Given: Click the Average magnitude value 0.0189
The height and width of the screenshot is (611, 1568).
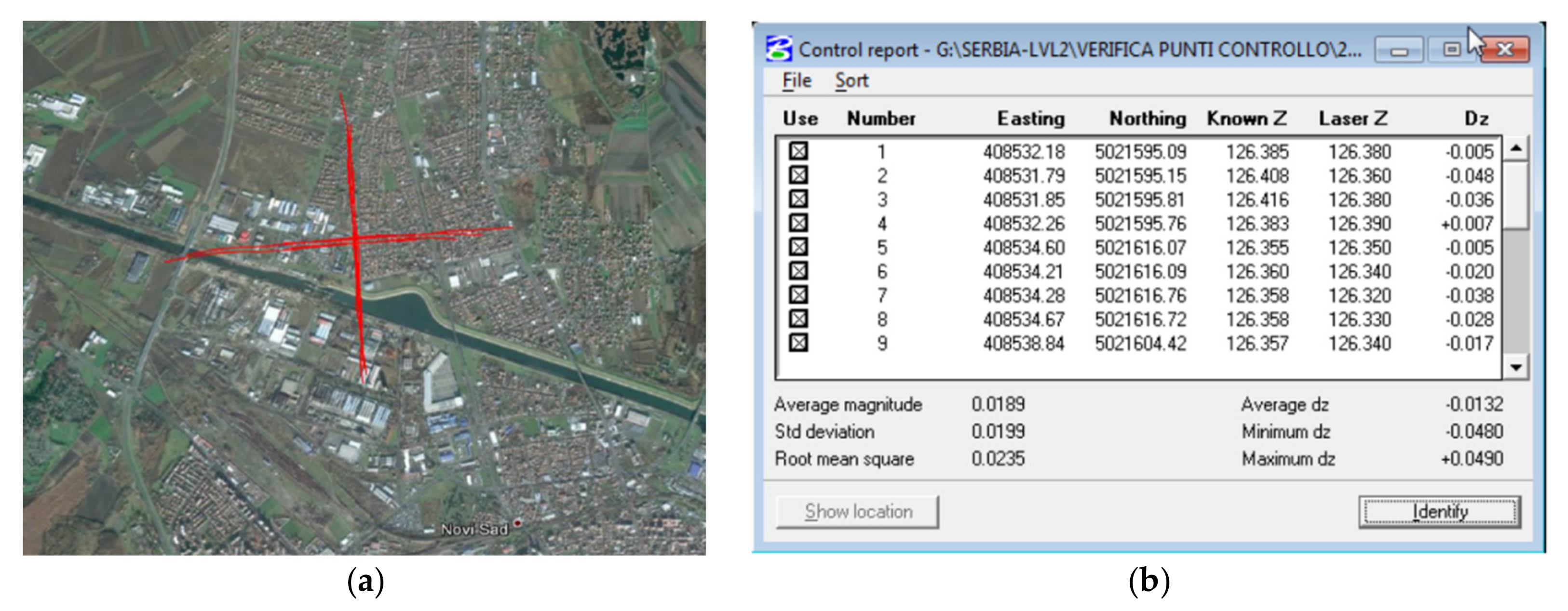Looking at the screenshot, I should pos(998,404).
